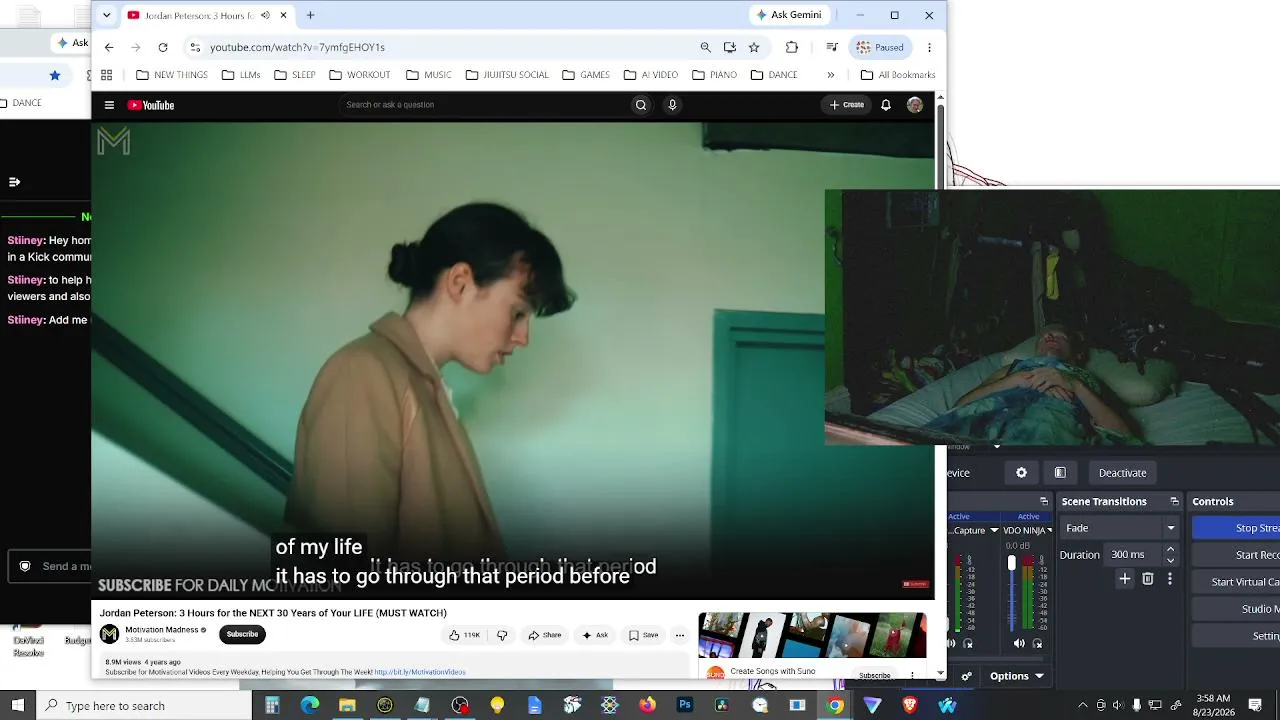Open the WORKOUT bookmark folder
1280x720 pixels.
click(360, 75)
